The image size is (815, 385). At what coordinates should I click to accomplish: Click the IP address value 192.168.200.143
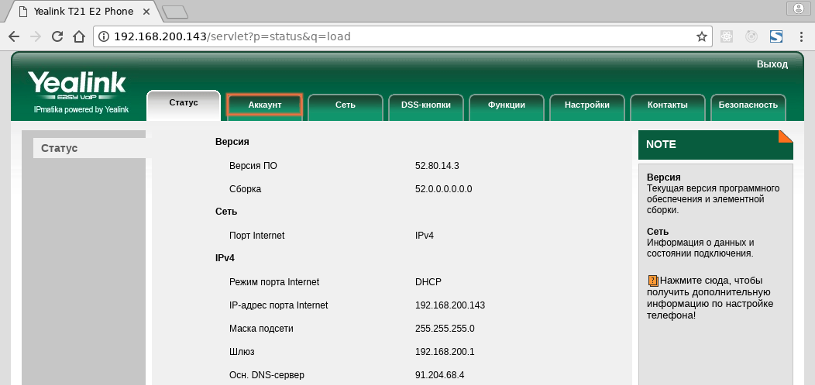pyautogui.click(x=450, y=306)
